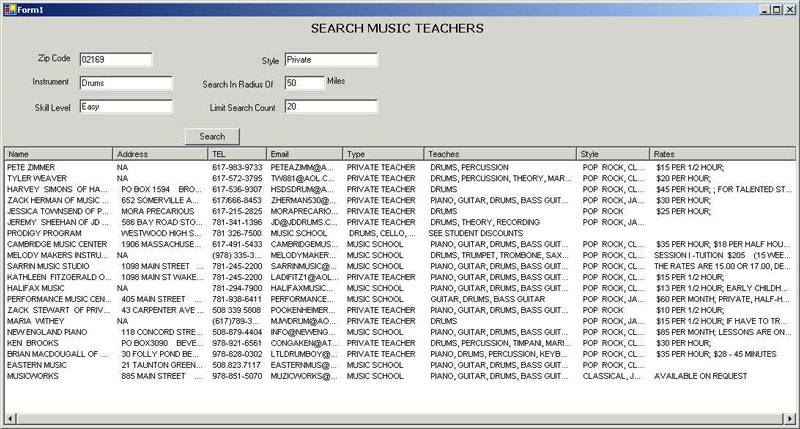Click the rate $45 PER HOUR cell

pyautogui.click(x=724, y=189)
